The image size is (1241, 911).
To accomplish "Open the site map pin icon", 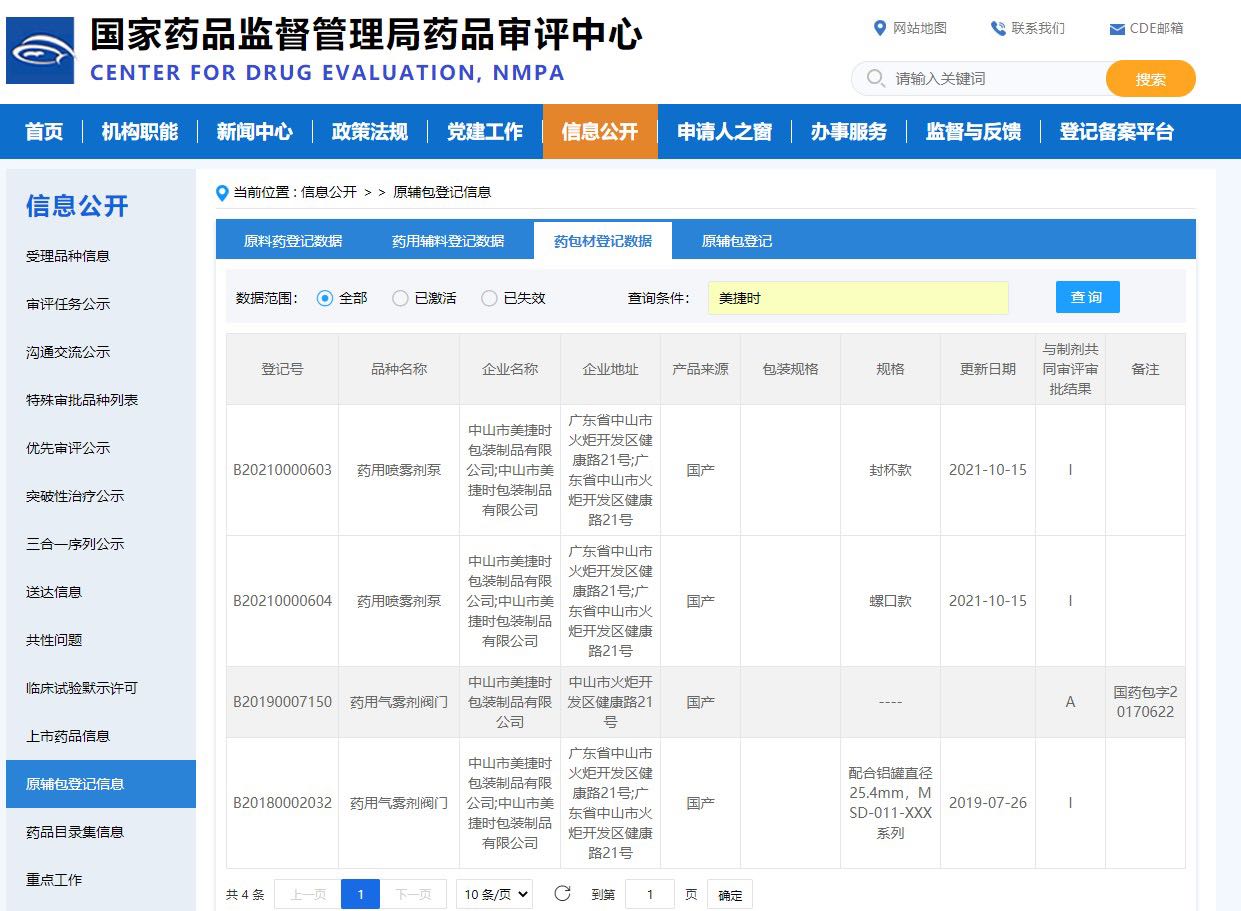I will [x=880, y=28].
